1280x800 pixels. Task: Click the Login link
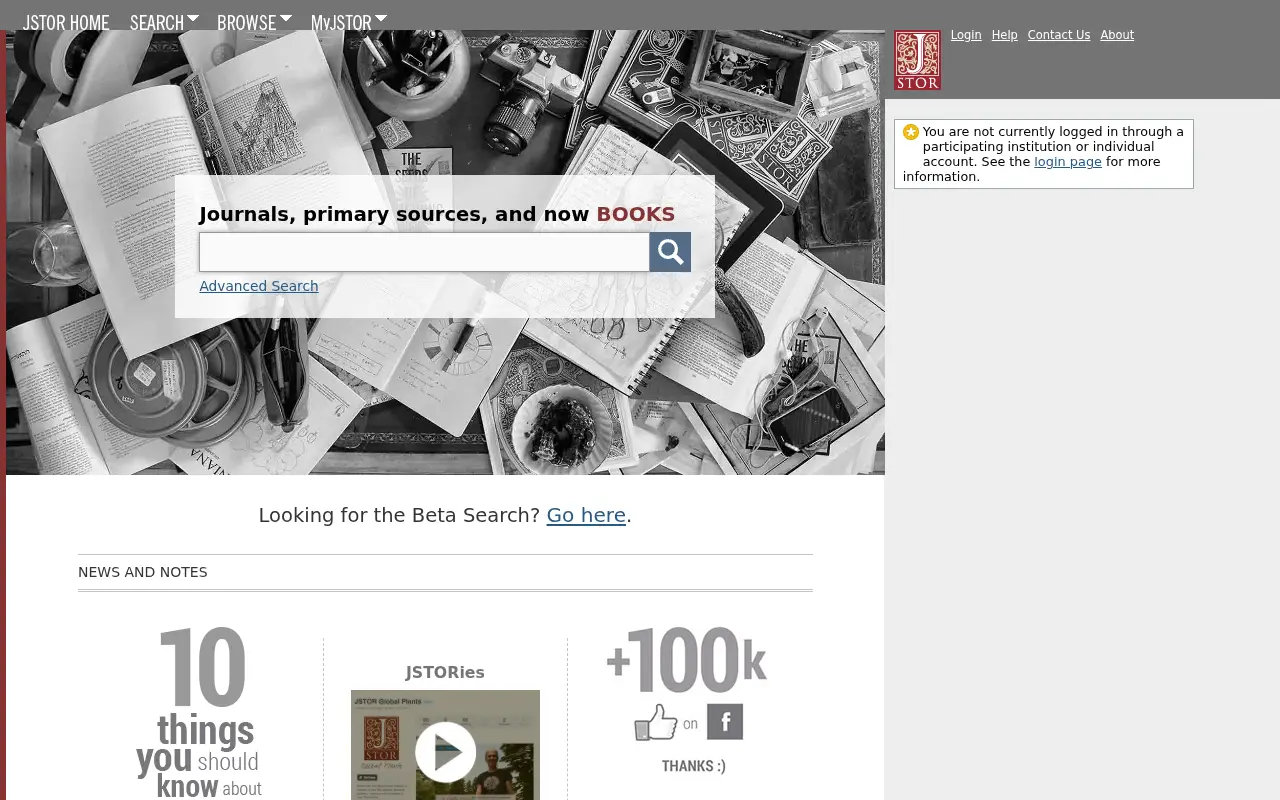pyautogui.click(x=966, y=35)
